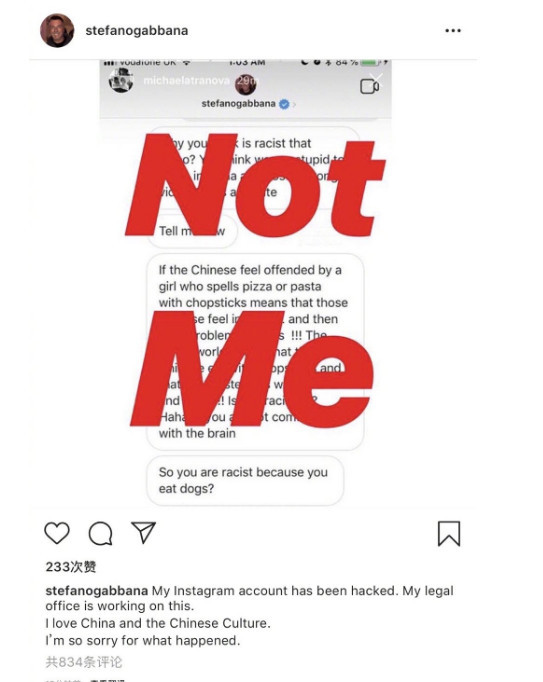This screenshot has width=543, height=682.
Task: Tap battery indicator in status bar
Action: 371,63
